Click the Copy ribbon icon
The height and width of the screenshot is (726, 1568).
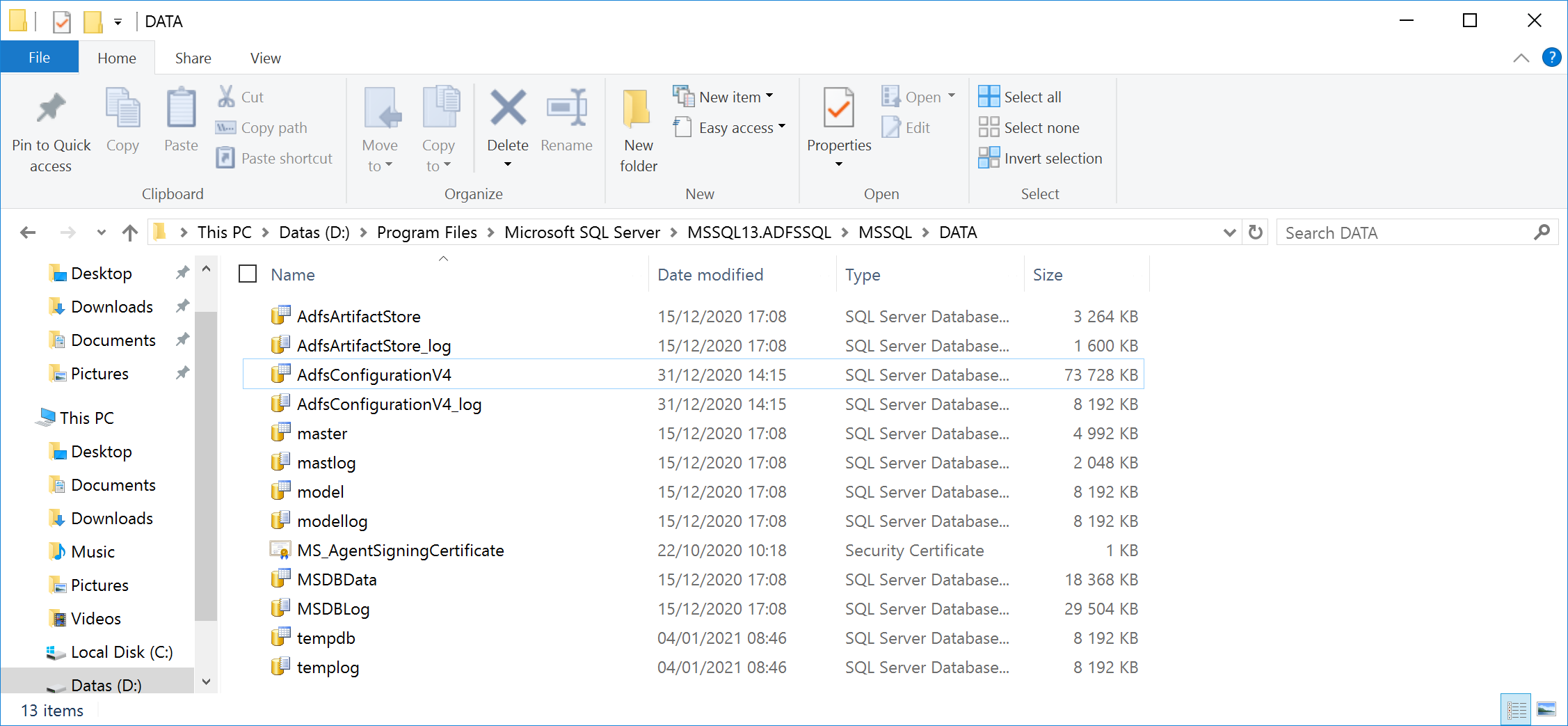coord(122,107)
